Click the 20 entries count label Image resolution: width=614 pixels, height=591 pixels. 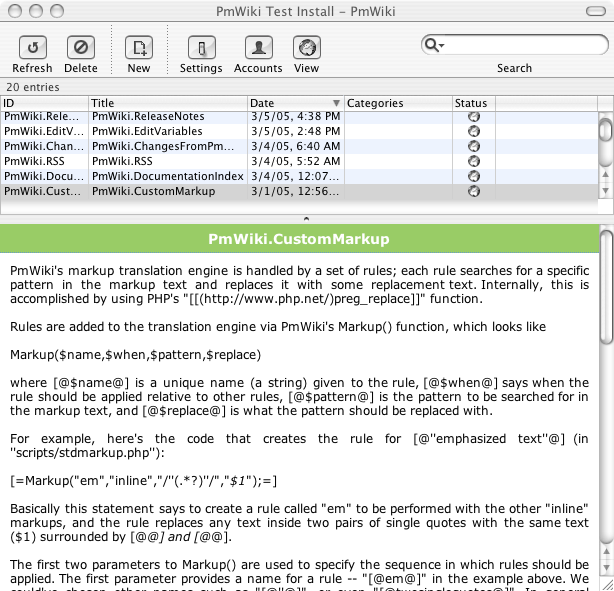point(33,87)
